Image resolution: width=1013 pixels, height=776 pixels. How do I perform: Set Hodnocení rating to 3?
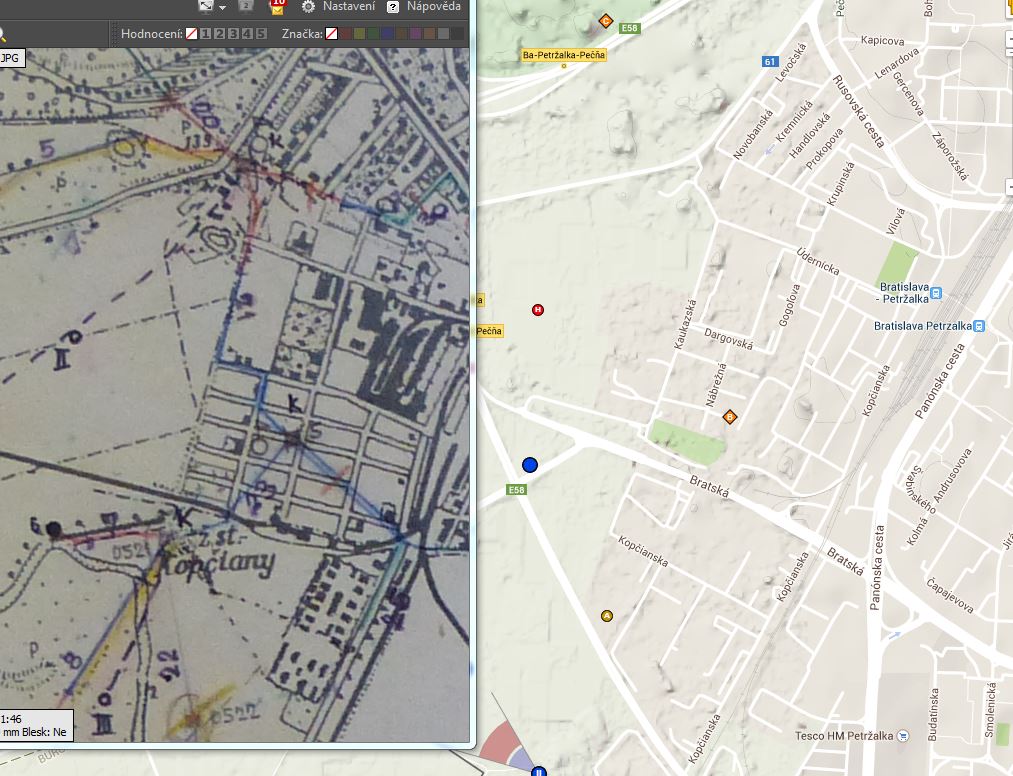[x=233, y=34]
